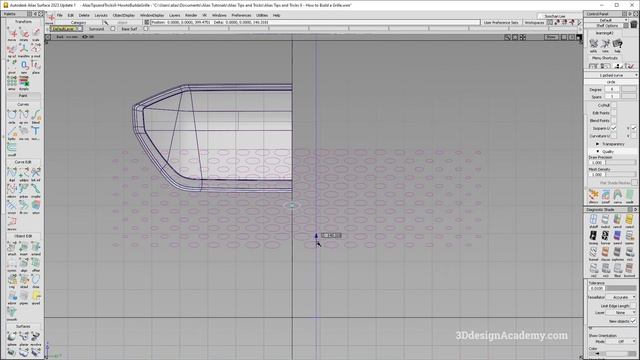Screen dimensions: 640x360
Task: Select the ep crv curve tool
Action: 24,116
